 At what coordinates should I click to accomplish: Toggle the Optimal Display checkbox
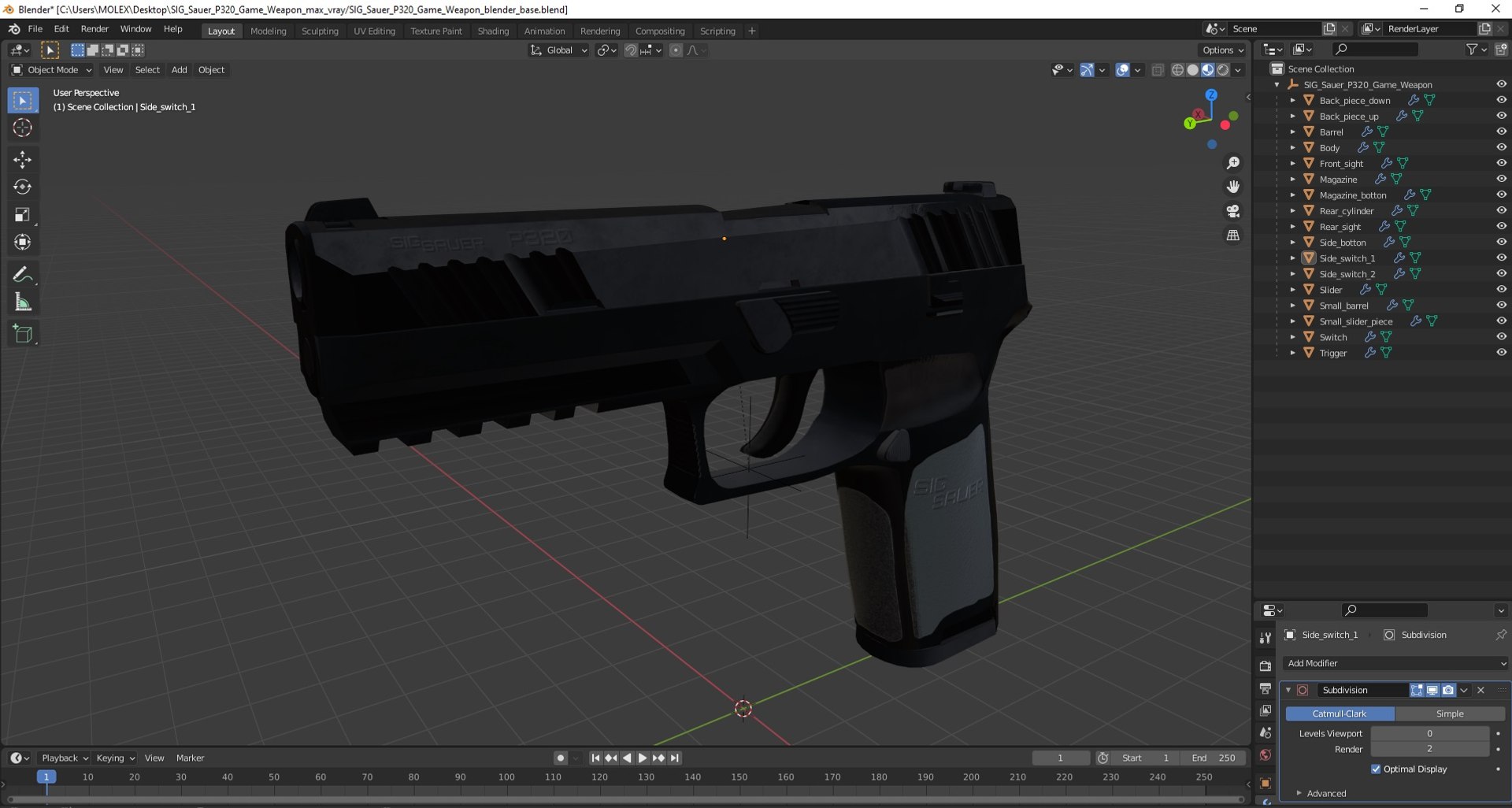click(1376, 769)
